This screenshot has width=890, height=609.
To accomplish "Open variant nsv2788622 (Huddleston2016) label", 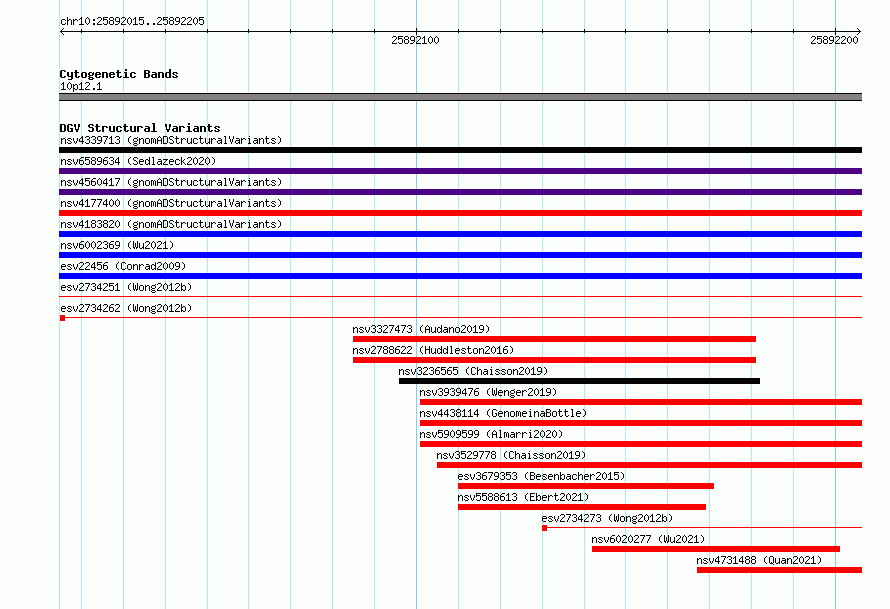I will pyautogui.click(x=433, y=350).
